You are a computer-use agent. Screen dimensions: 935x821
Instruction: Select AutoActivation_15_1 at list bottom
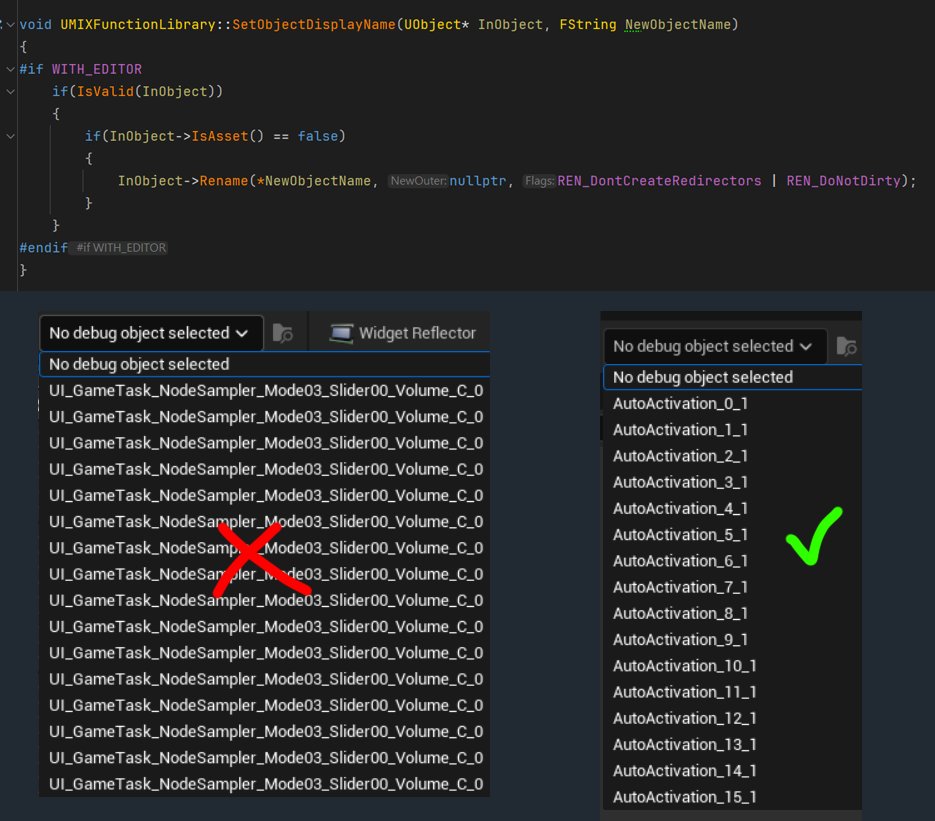pos(683,796)
